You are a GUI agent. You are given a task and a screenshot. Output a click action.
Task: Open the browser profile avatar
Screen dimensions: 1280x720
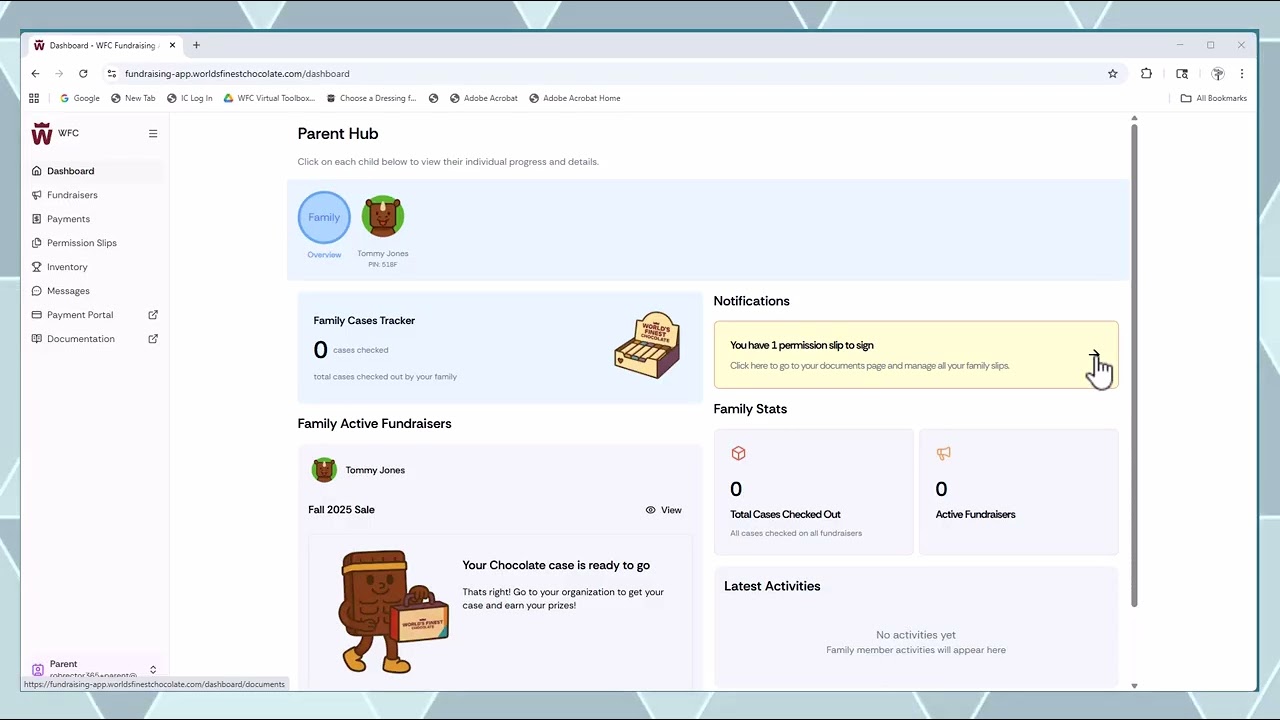point(1218,73)
